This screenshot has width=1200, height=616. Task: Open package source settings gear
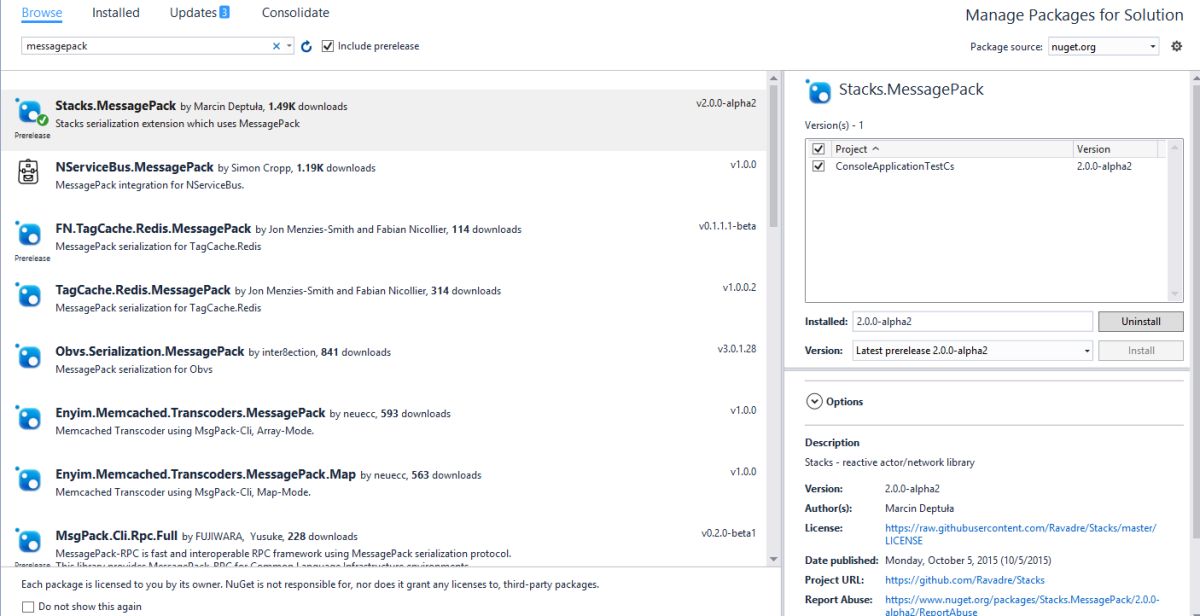click(x=1176, y=46)
